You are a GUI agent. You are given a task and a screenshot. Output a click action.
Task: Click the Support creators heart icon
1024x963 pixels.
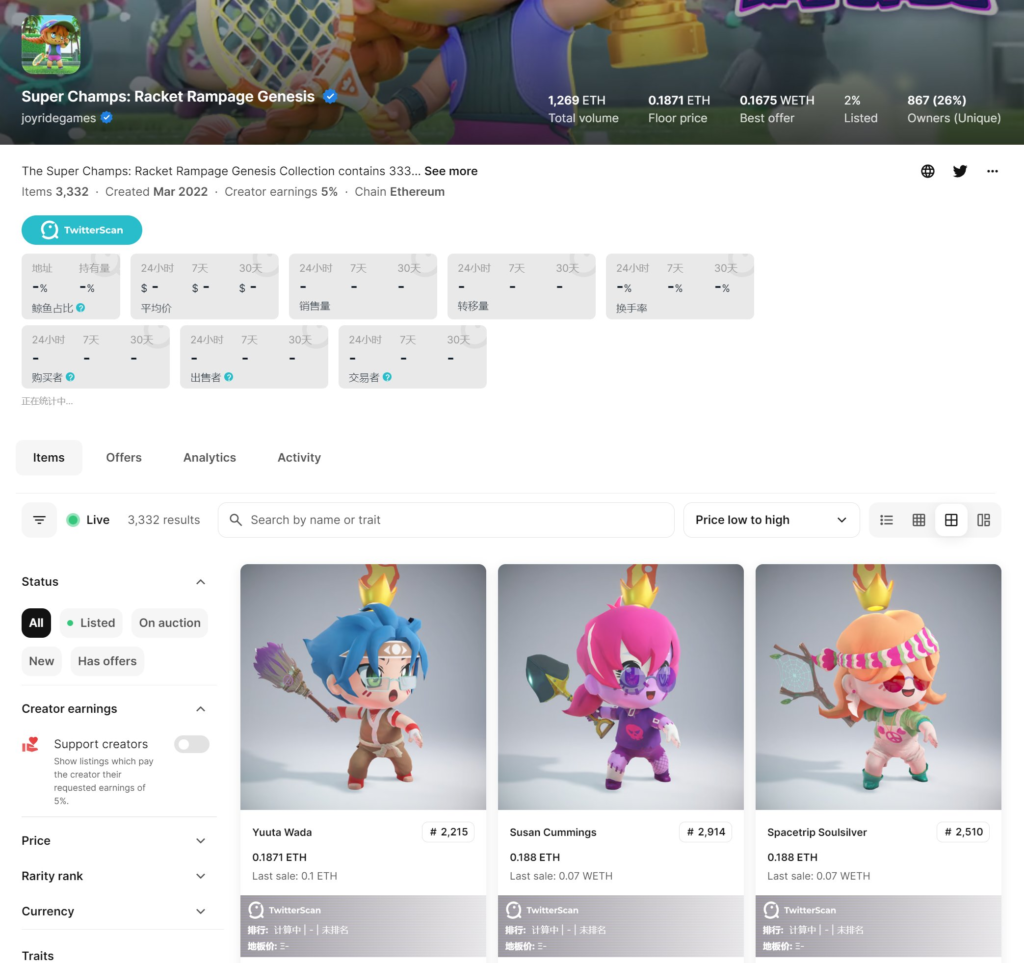31,744
